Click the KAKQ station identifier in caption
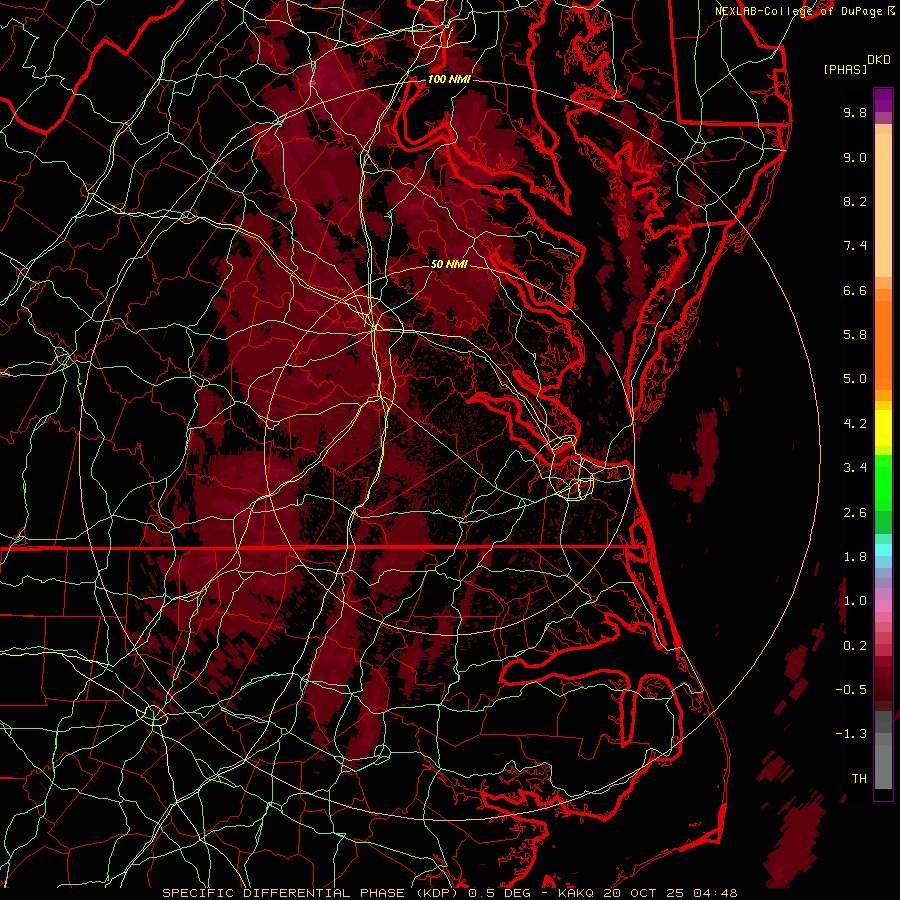This screenshot has height=900, width=900. tap(576, 893)
